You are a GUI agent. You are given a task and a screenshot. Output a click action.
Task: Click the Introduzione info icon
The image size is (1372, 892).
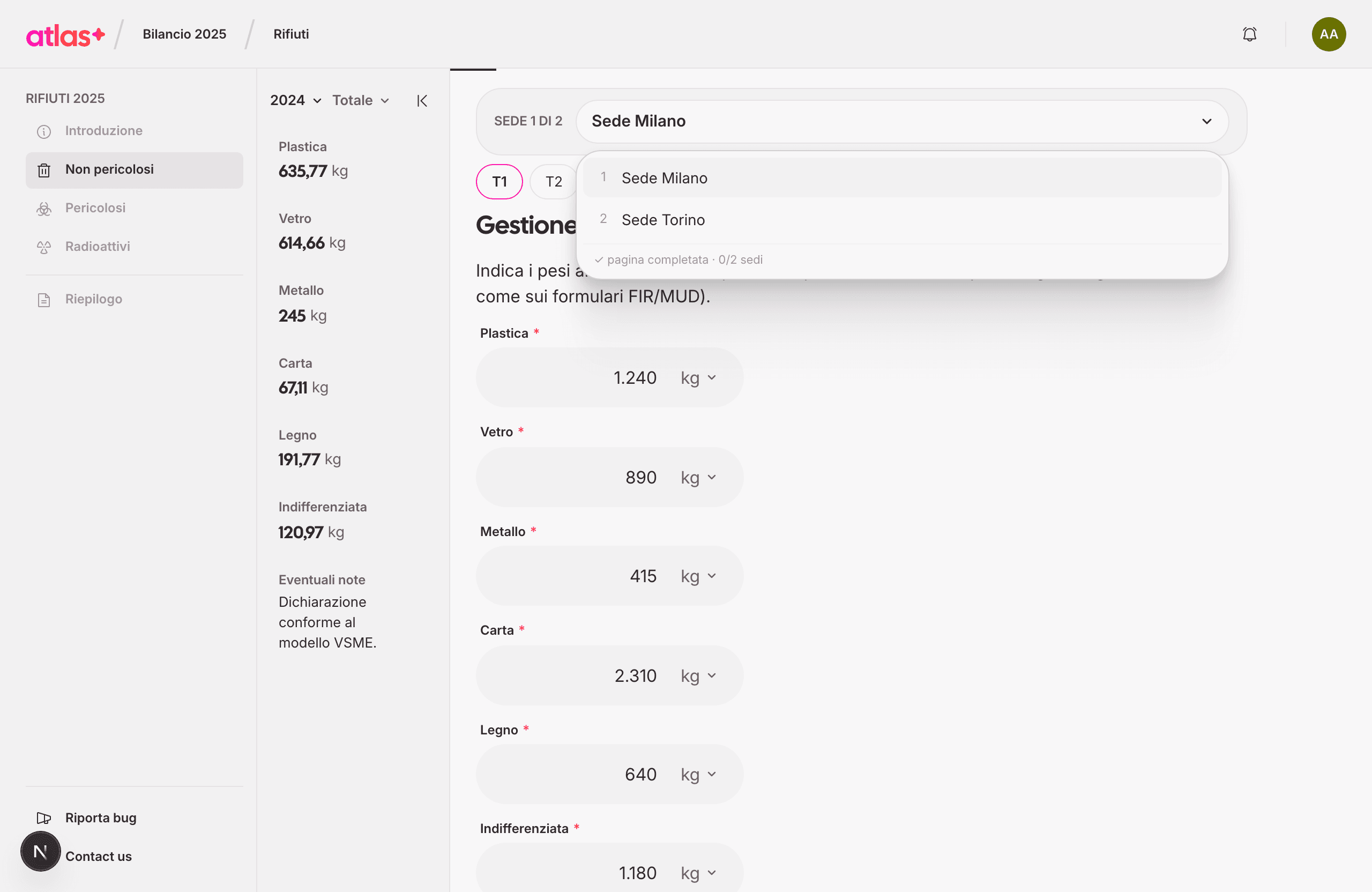click(x=44, y=131)
